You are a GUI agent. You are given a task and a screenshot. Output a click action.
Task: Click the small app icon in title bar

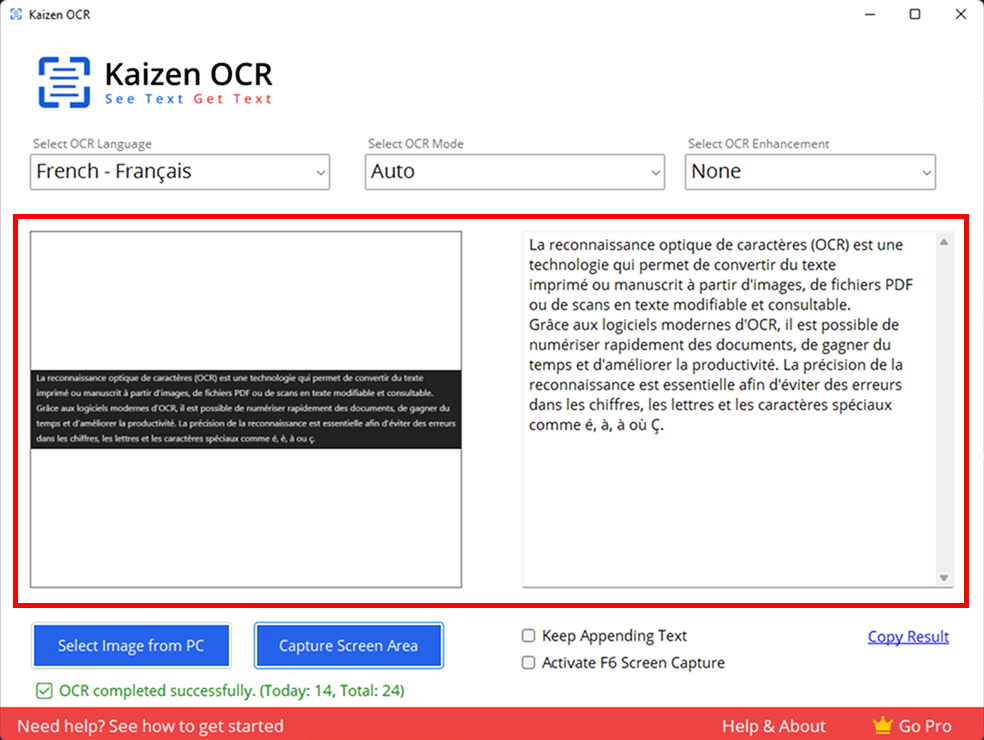pyautogui.click(x=15, y=15)
